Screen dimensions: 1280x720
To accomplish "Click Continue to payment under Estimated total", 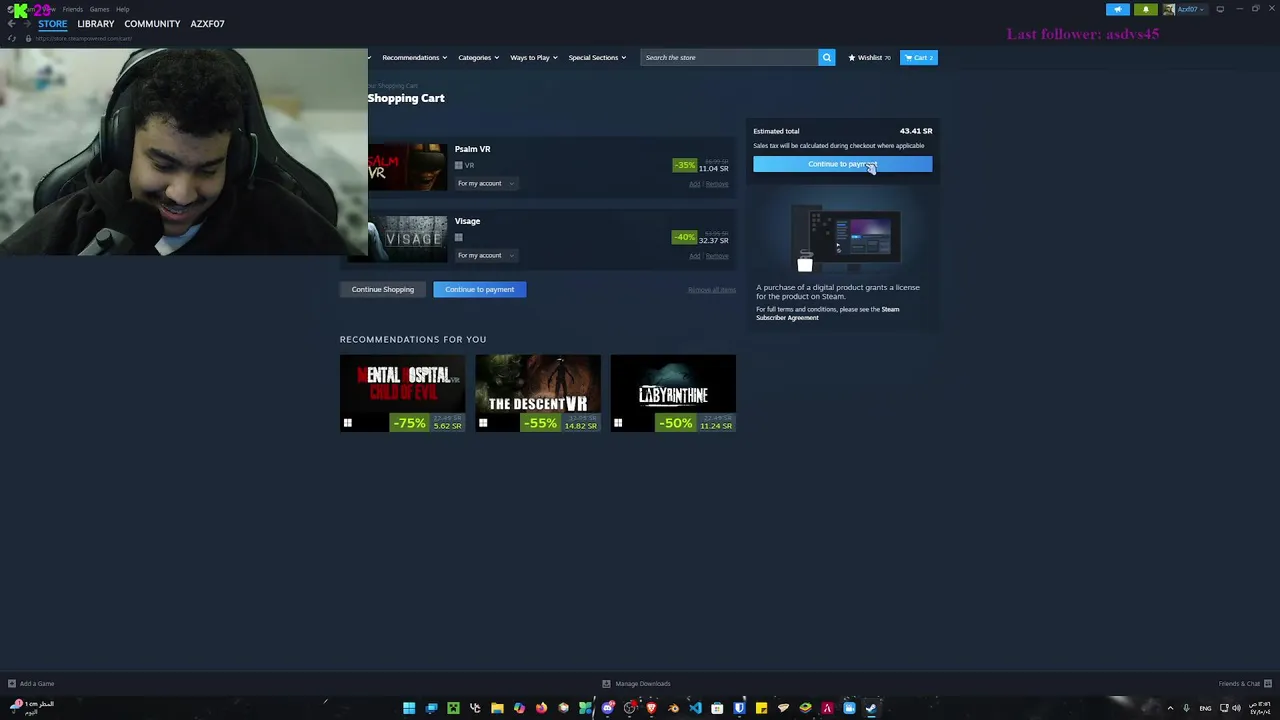I will pos(842,164).
